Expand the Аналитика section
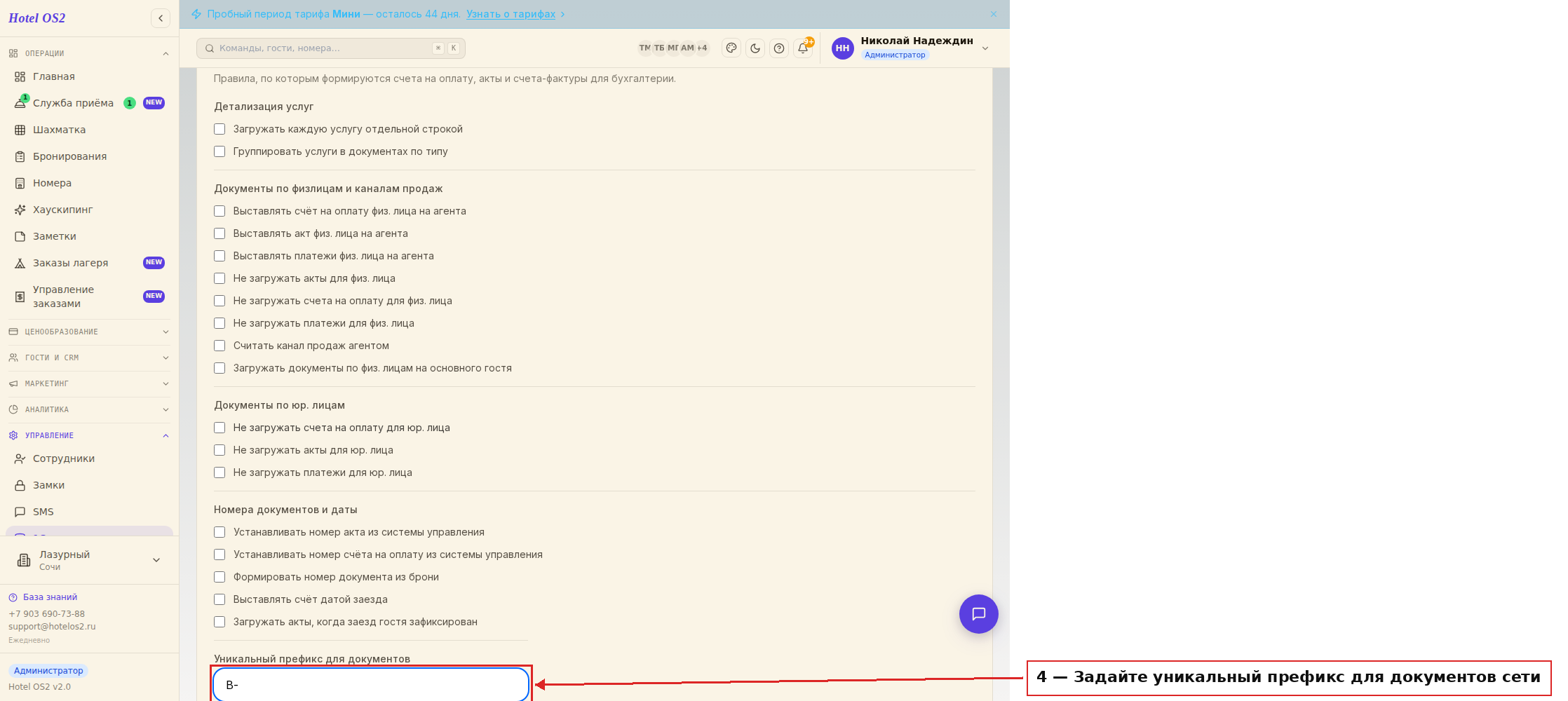 pos(89,409)
